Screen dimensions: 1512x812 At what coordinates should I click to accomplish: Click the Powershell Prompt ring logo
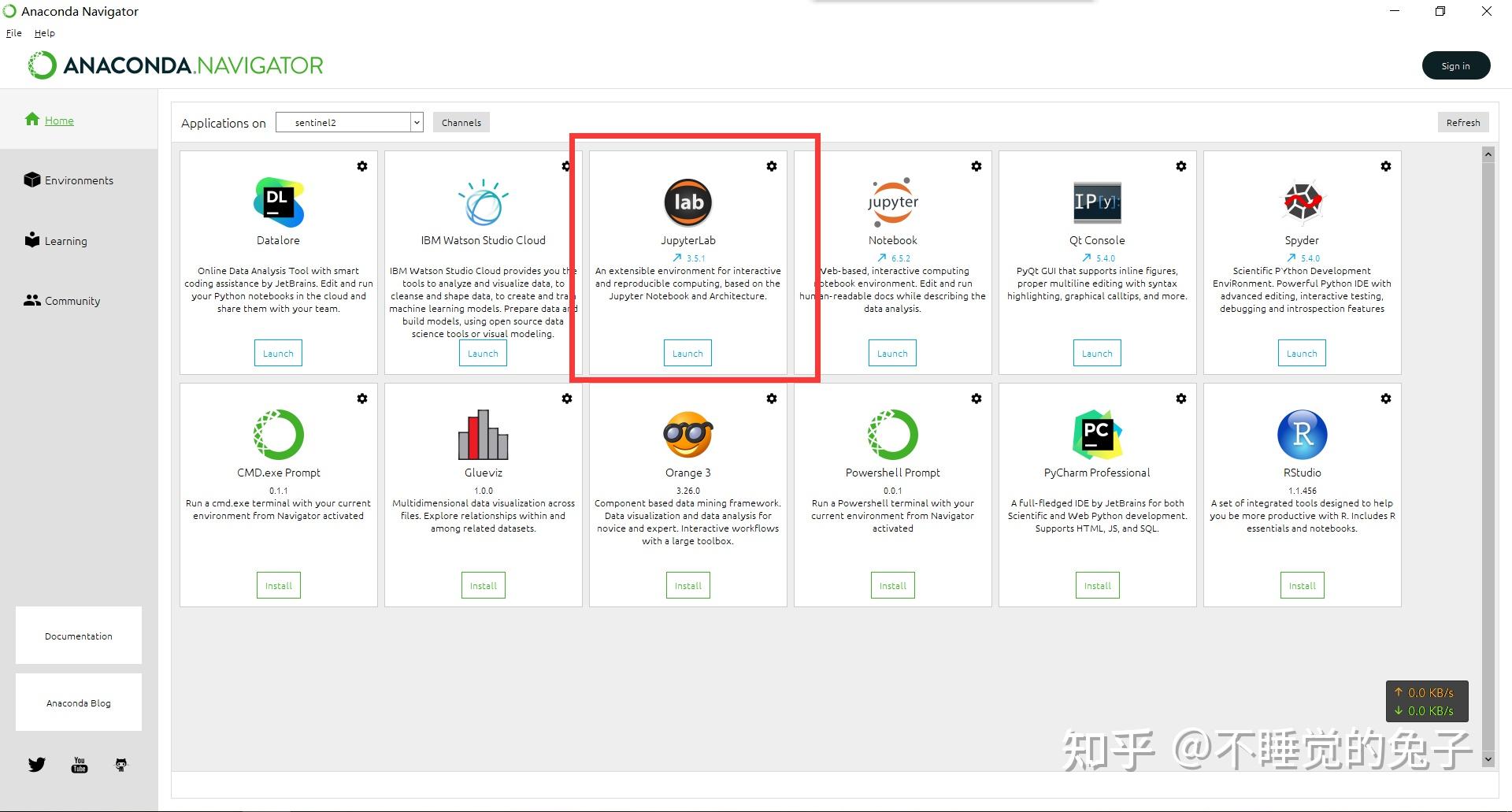pyautogui.click(x=893, y=435)
